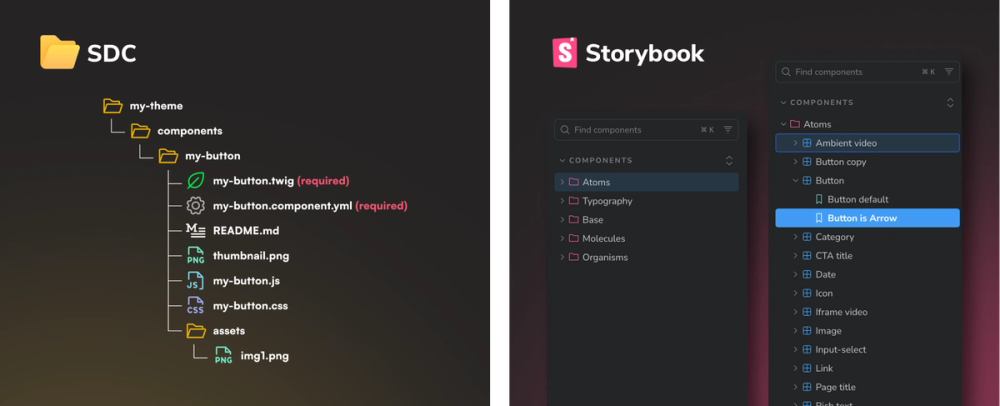
Task: Click the bookmark icon beside Button default
Action: [819, 199]
